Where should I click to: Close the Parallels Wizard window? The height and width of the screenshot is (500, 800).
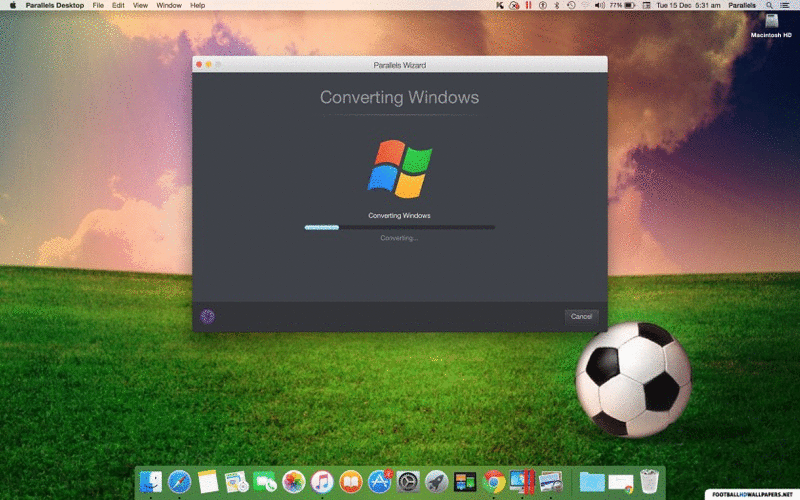[199, 64]
